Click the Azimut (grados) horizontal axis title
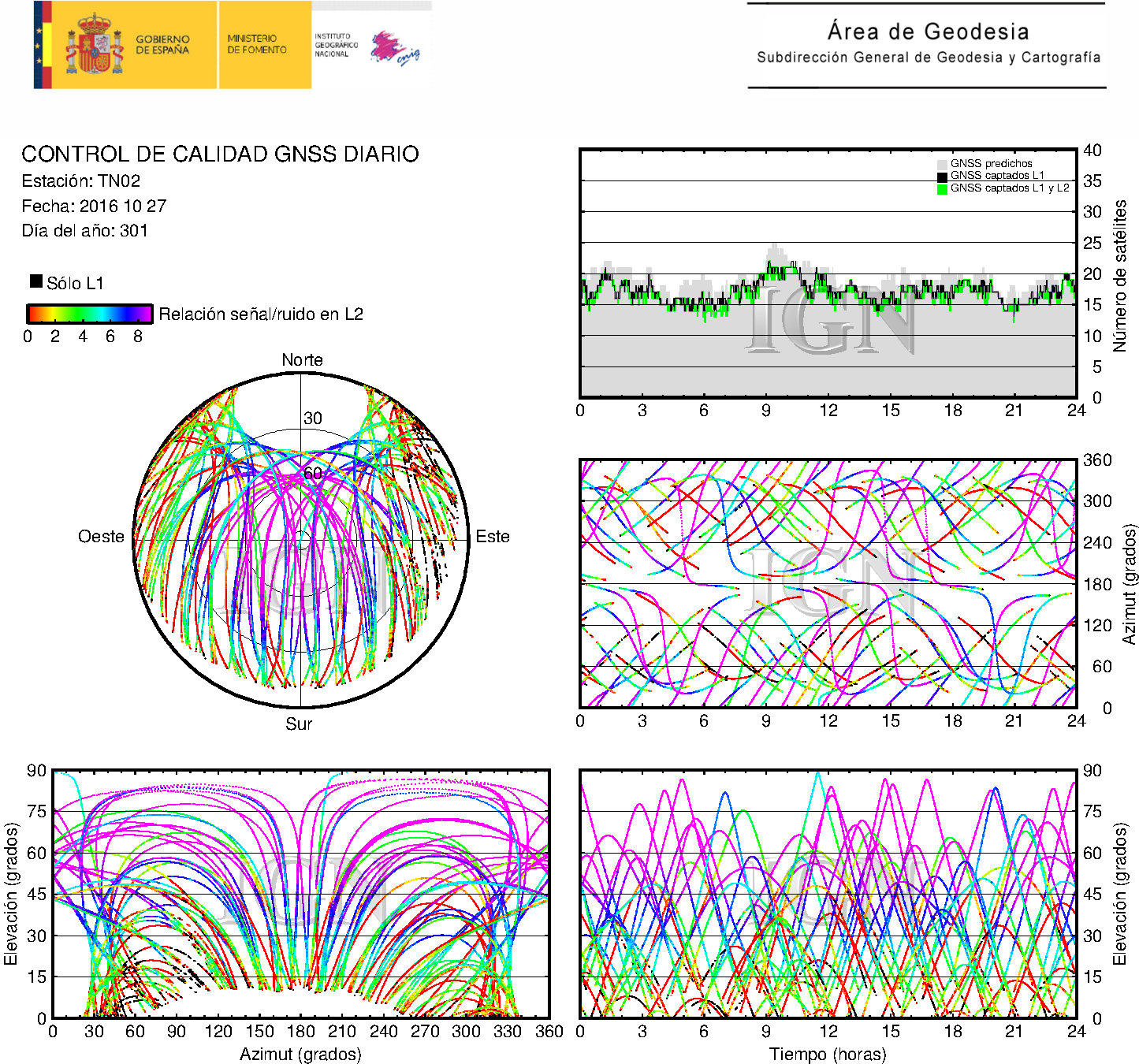Screen dimensions: 1139x1064 coord(300,1054)
